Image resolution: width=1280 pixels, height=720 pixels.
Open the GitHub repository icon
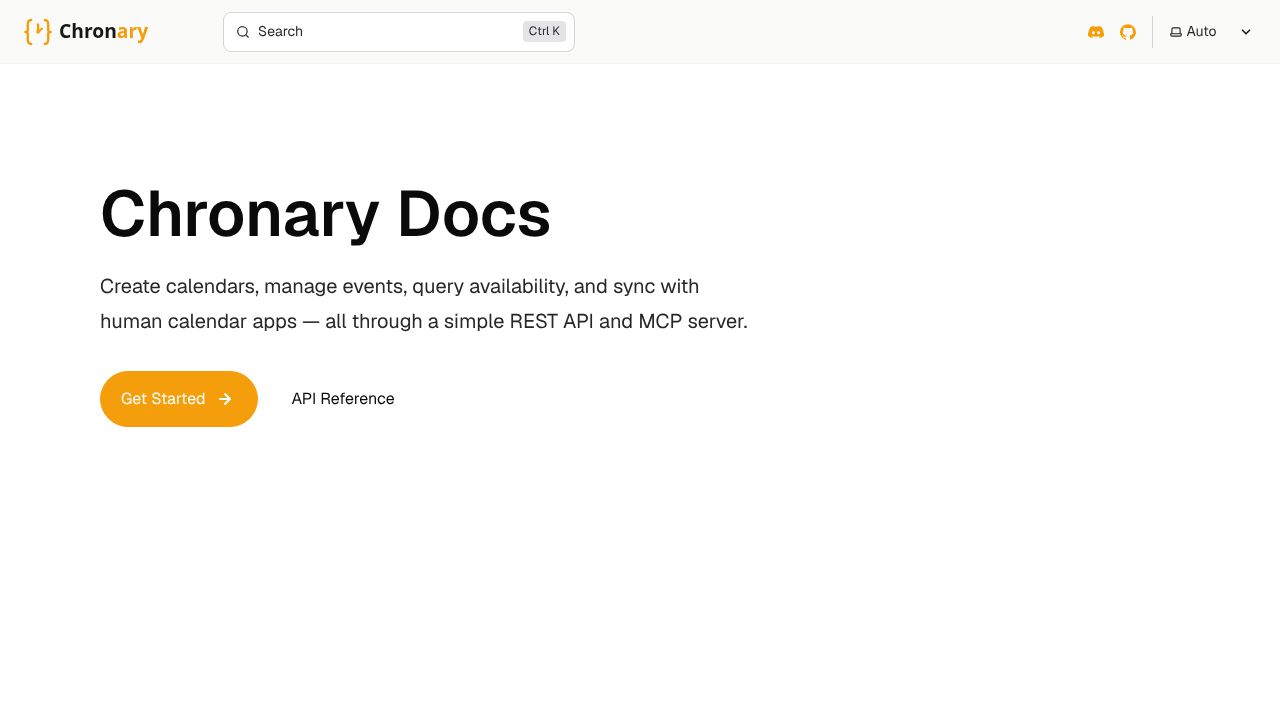pos(1128,32)
